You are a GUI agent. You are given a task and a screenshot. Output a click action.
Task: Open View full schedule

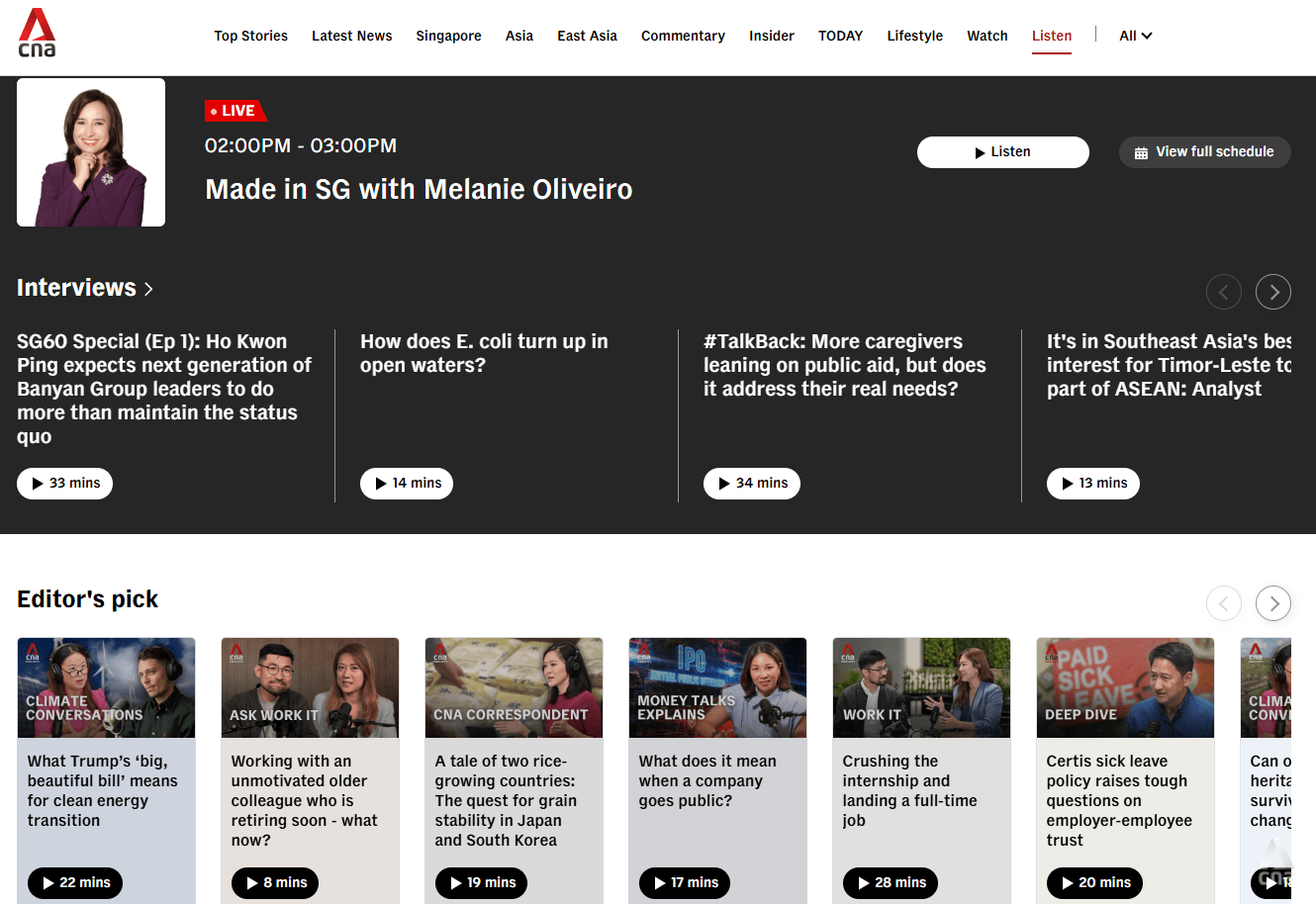point(1205,152)
